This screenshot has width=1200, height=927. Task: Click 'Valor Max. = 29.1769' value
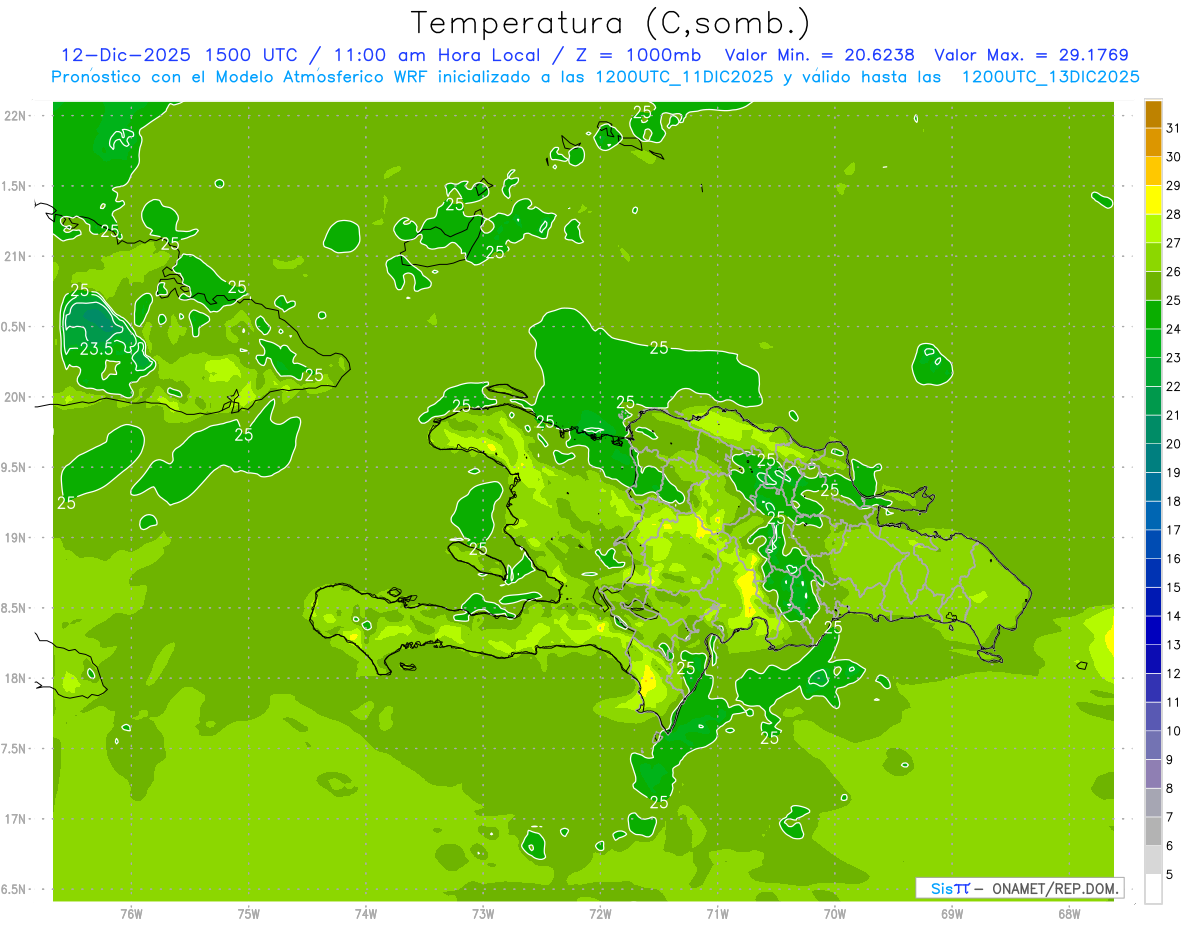[x=1032, y=55]
